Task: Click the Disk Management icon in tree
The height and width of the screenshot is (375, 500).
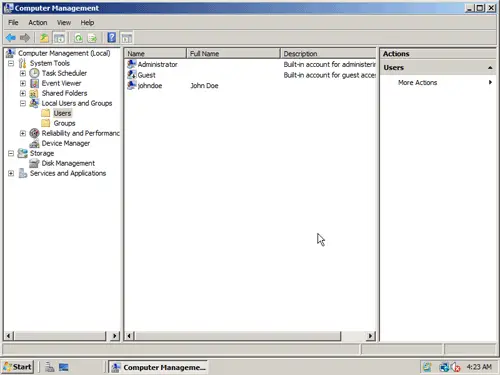Action: [34, 163]
